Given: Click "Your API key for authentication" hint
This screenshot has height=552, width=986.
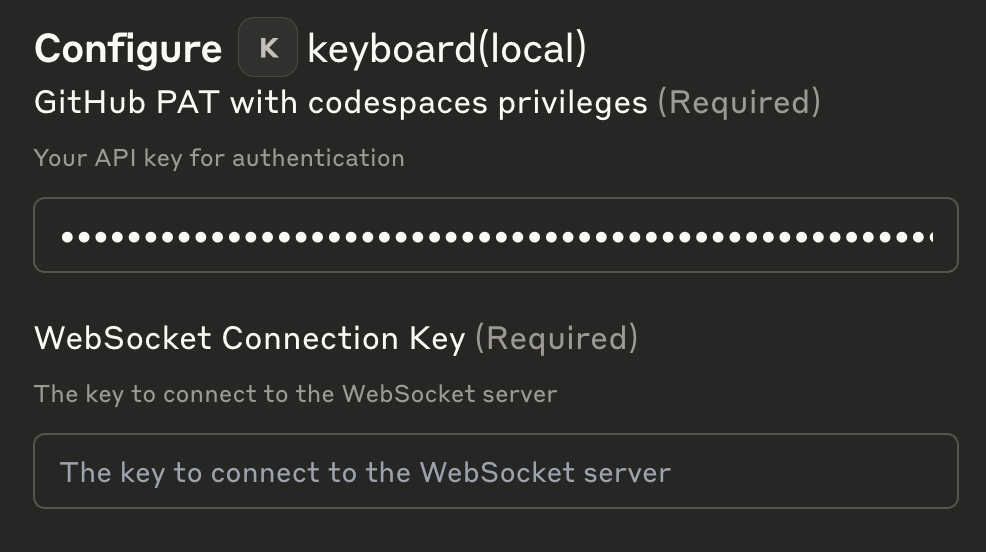Looking at the screenshot, I should point(219,158).
